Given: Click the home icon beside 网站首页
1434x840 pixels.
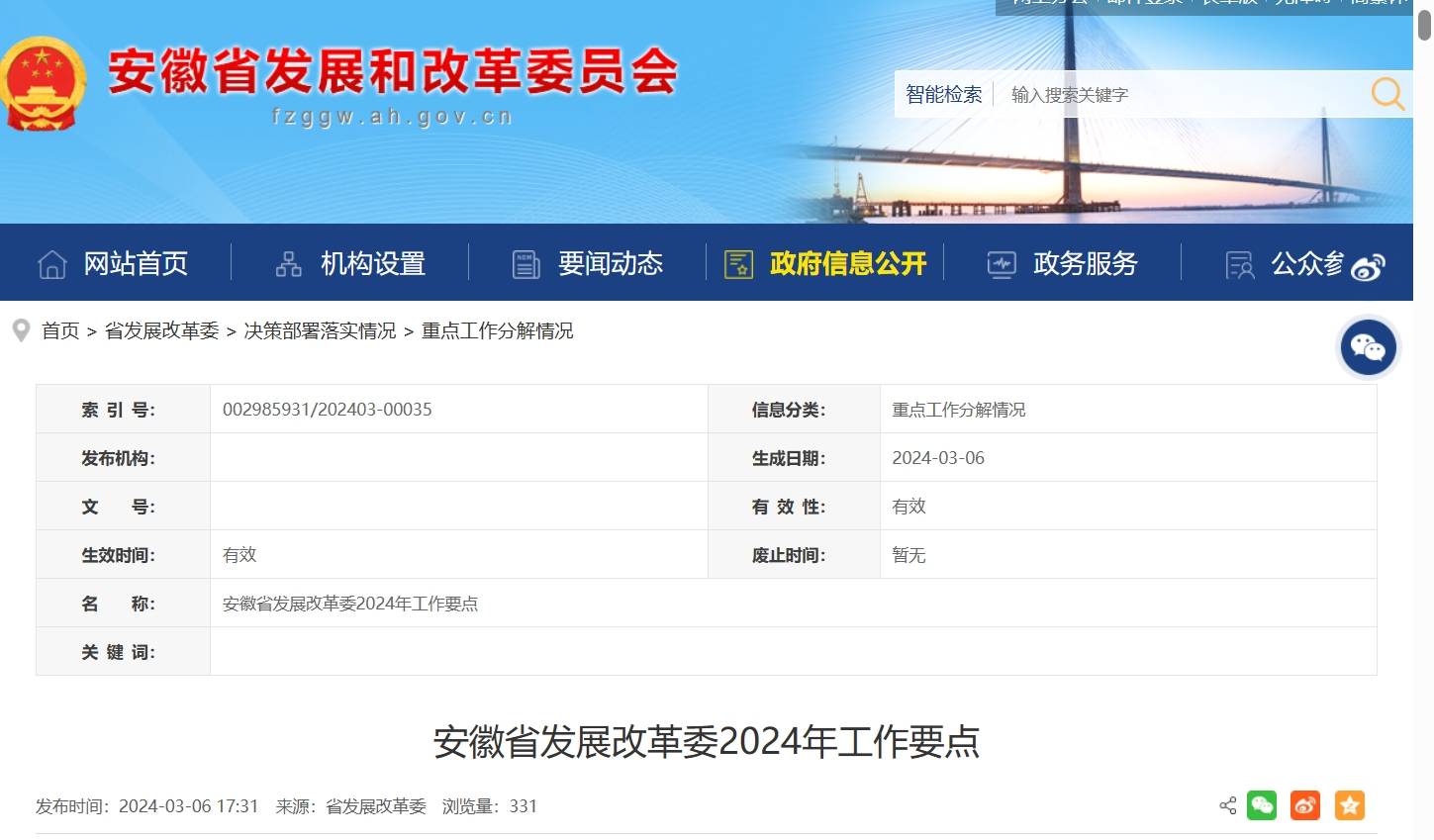Looking at the screenshot, I should [51, 264].
